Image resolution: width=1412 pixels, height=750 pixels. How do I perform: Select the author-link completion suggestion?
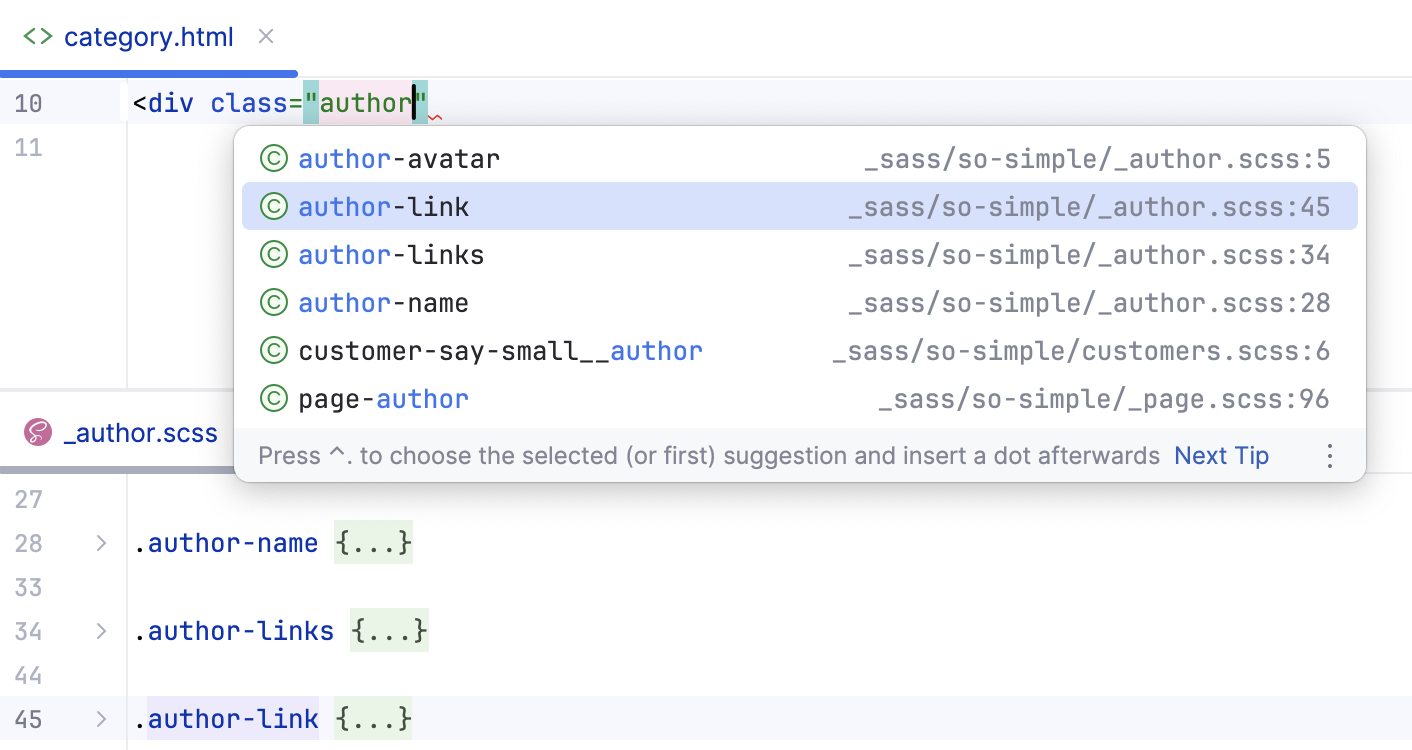pyautogui.click(x=384, y=206)
